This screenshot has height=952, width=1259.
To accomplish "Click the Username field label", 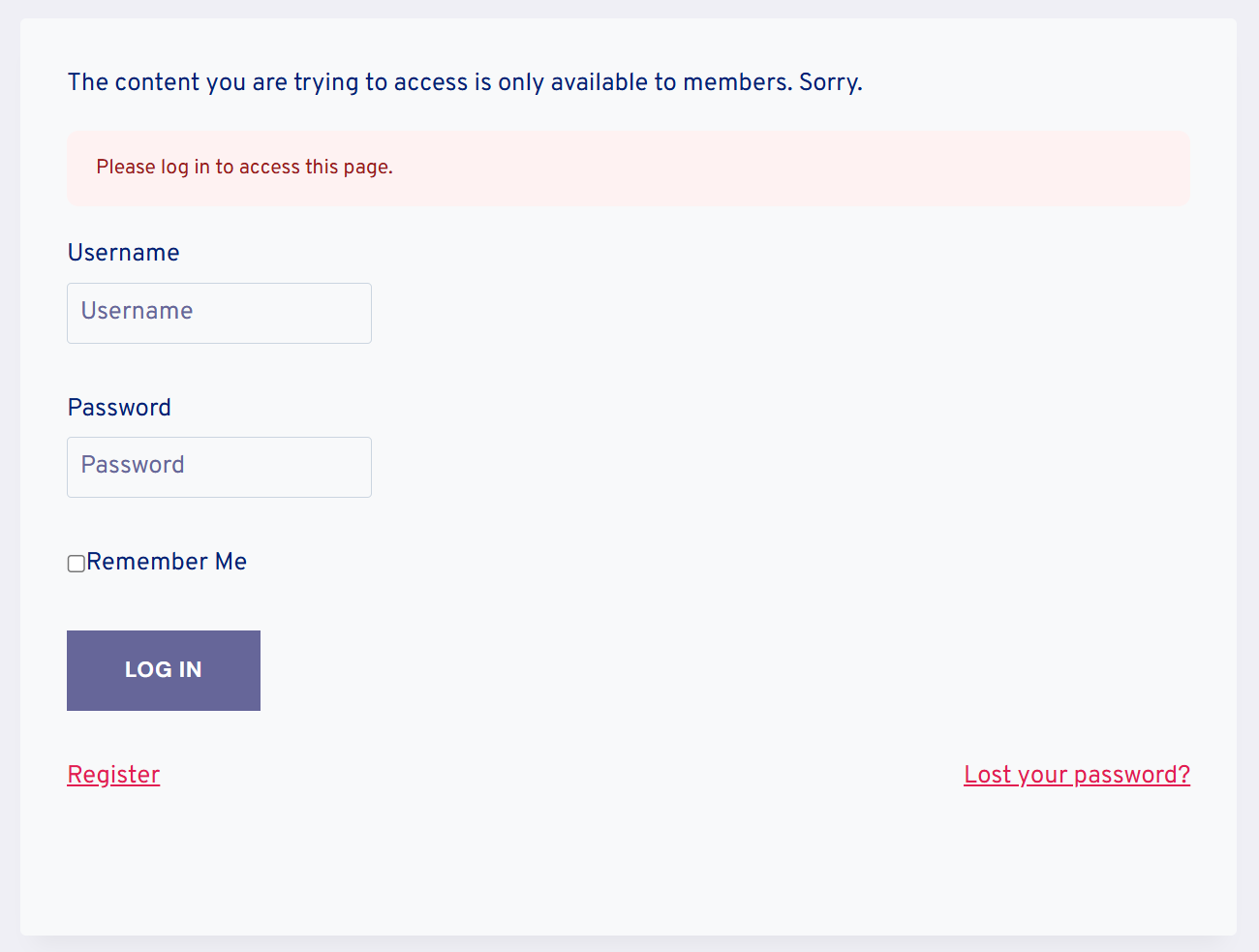I will [x=123, y=253].
